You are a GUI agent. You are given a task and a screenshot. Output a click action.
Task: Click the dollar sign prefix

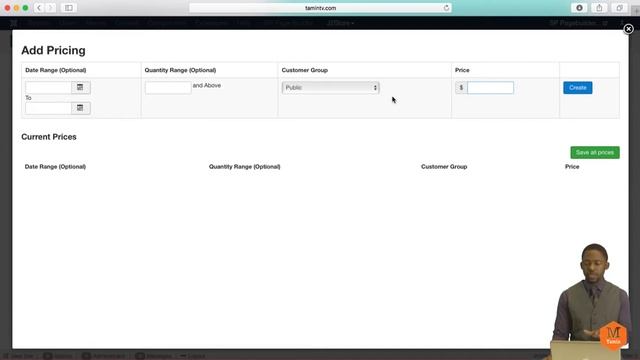tap(461, 87)
